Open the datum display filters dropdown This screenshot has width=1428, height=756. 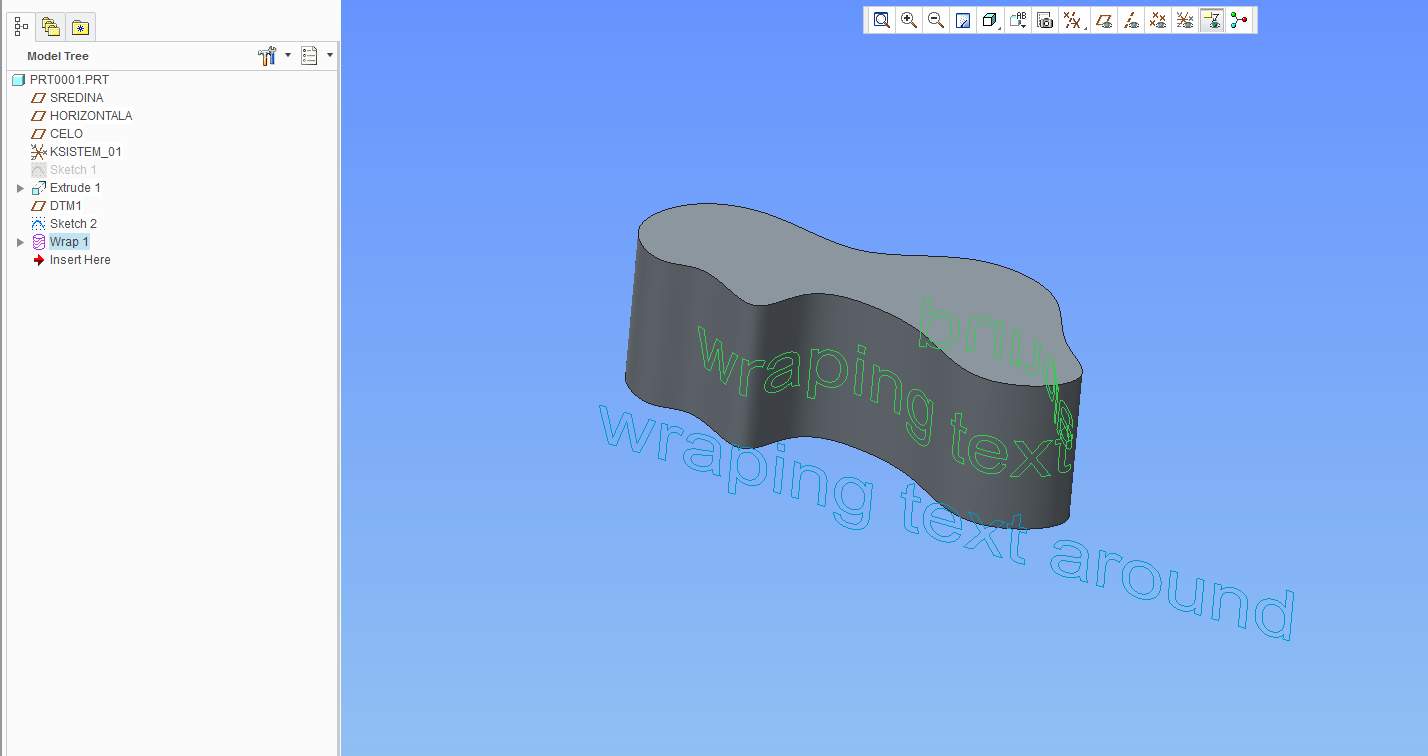click(1073, 20)
